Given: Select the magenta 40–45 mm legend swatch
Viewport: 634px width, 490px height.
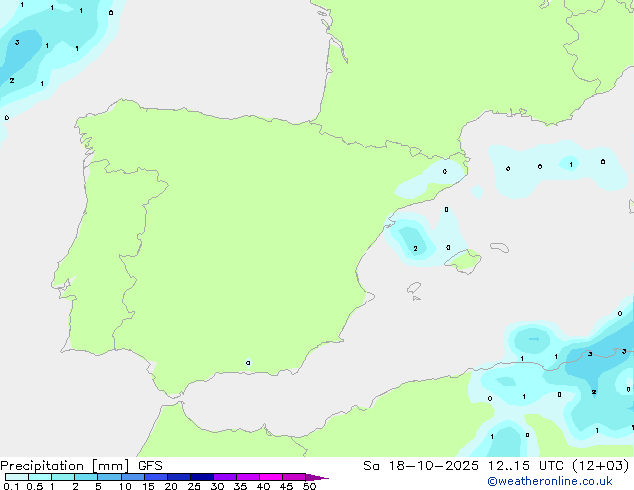Looking at the screenshot, I should pos(271,477).
